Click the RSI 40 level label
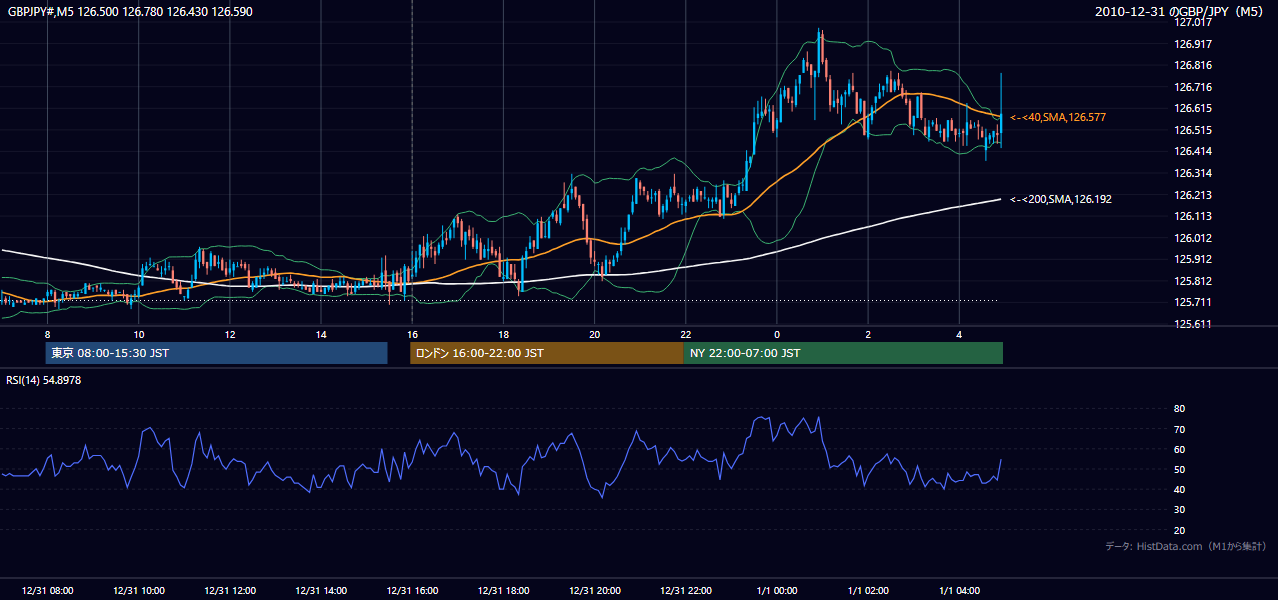The image size is (1278, 600). pos(1179,489)
